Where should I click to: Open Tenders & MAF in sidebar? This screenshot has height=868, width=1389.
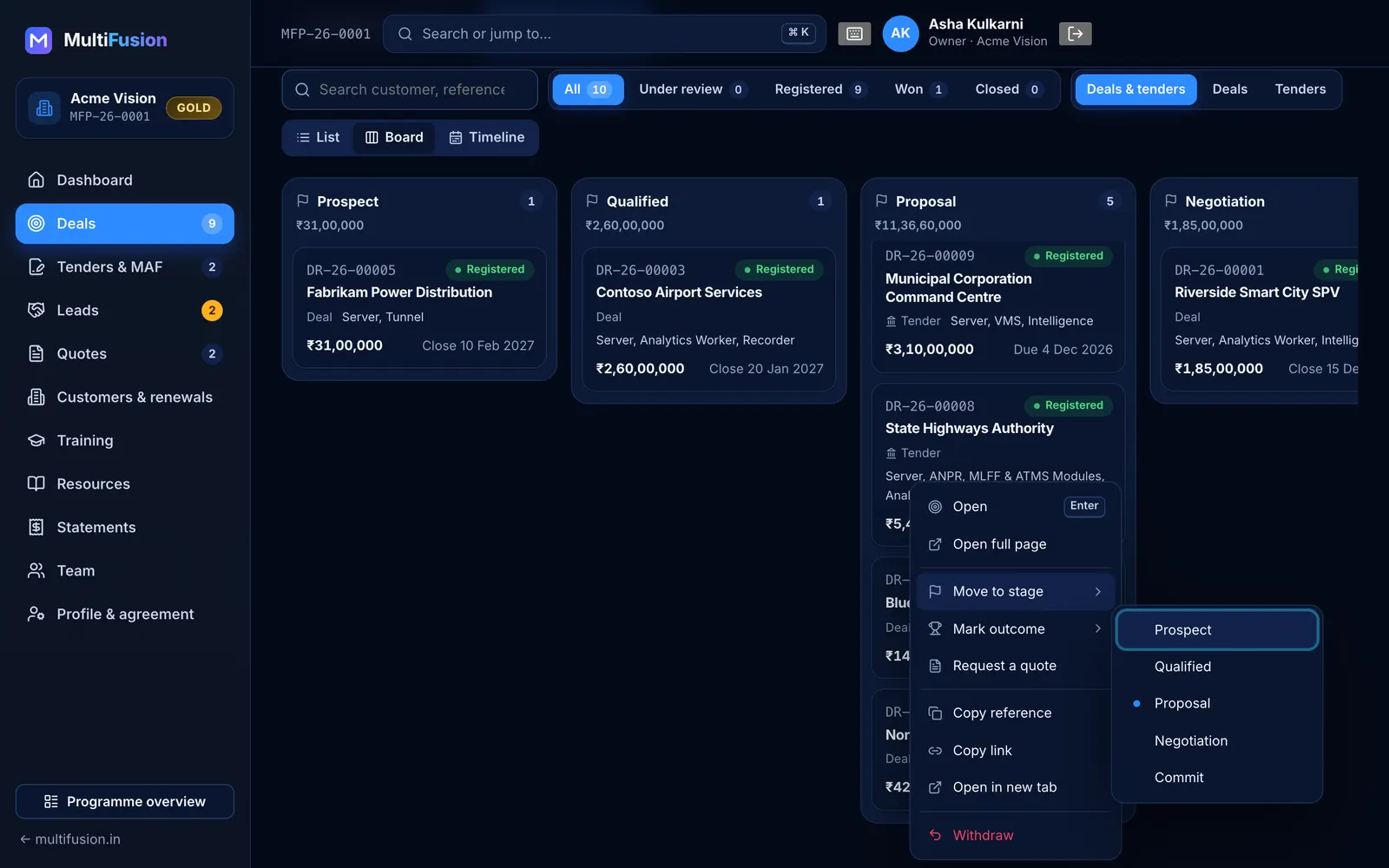tap(125, 267)
